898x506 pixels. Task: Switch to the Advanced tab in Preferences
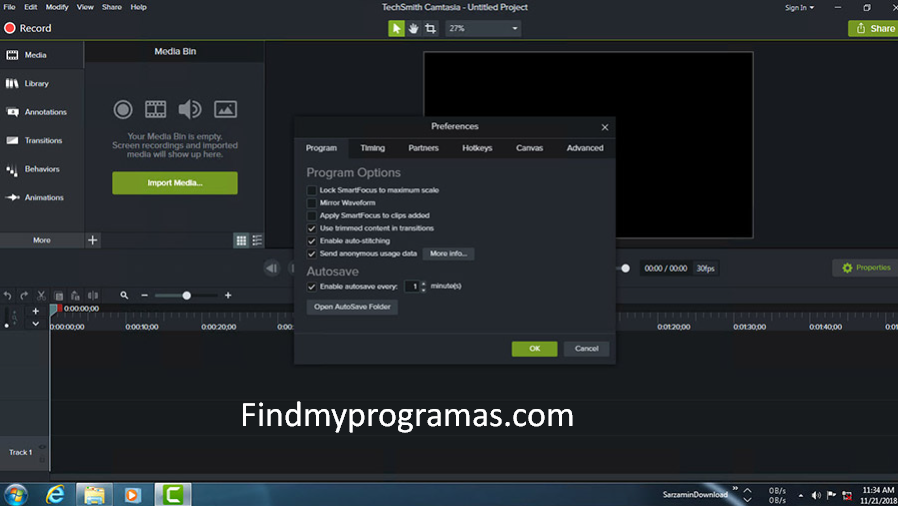585,148
